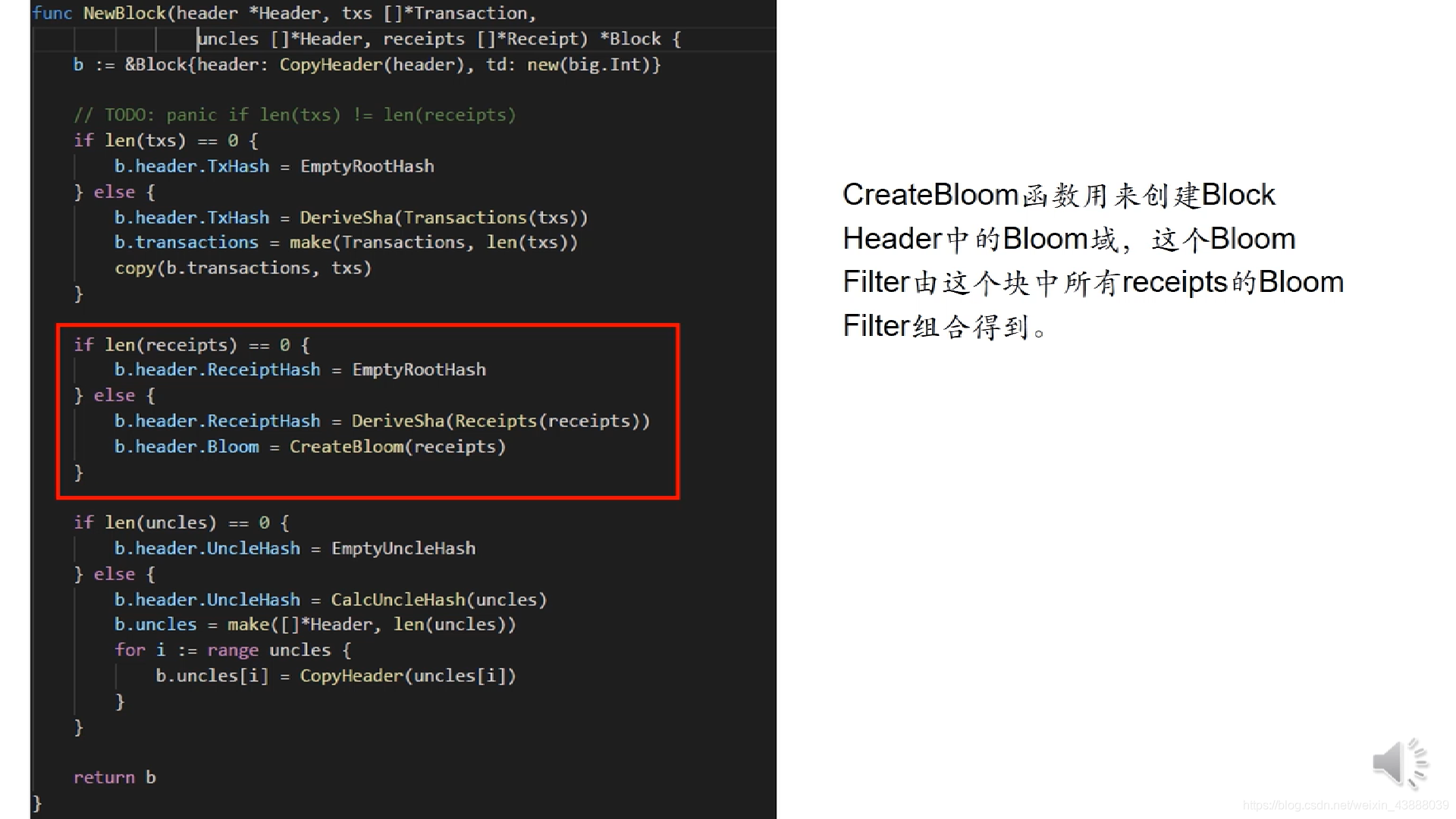Click 'b.header.TxHash = EmptyRootHash' line
Screen dimensions: 1456x819
tap(275, 166)
